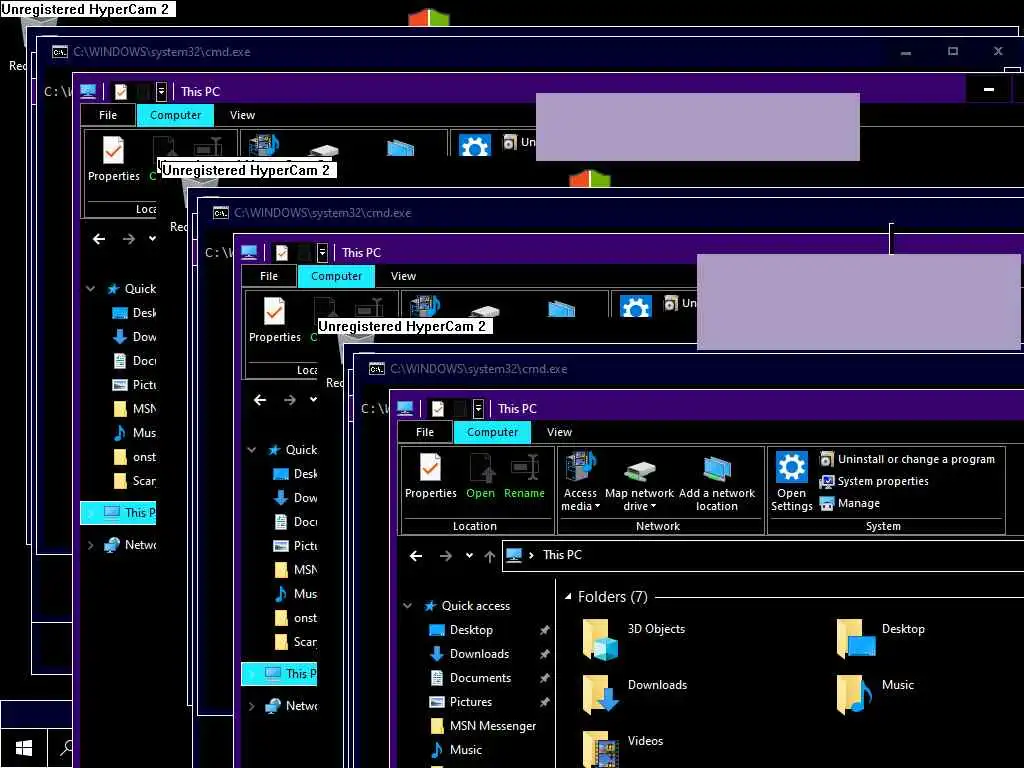This screenshot has height=768, width=1024.
Task: Open View tab in rear This PC window
Action: 242,115
